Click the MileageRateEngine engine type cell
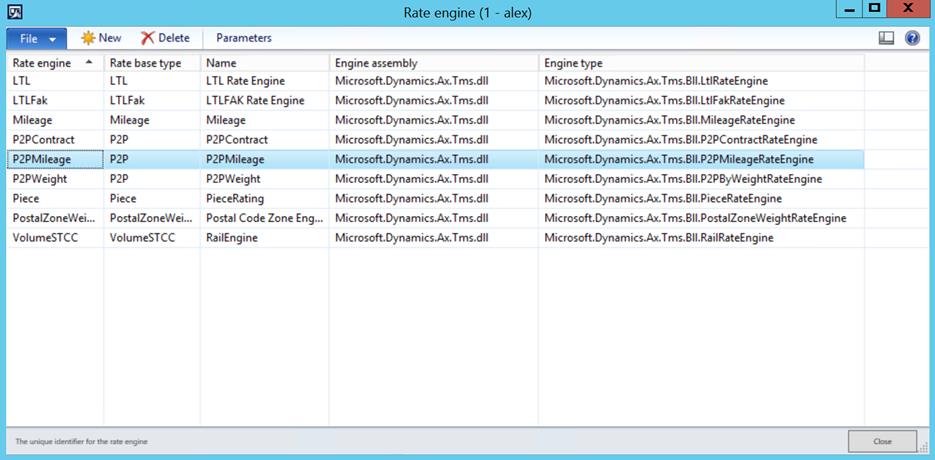This screenshot has height=460, width=935. (701, 120)
